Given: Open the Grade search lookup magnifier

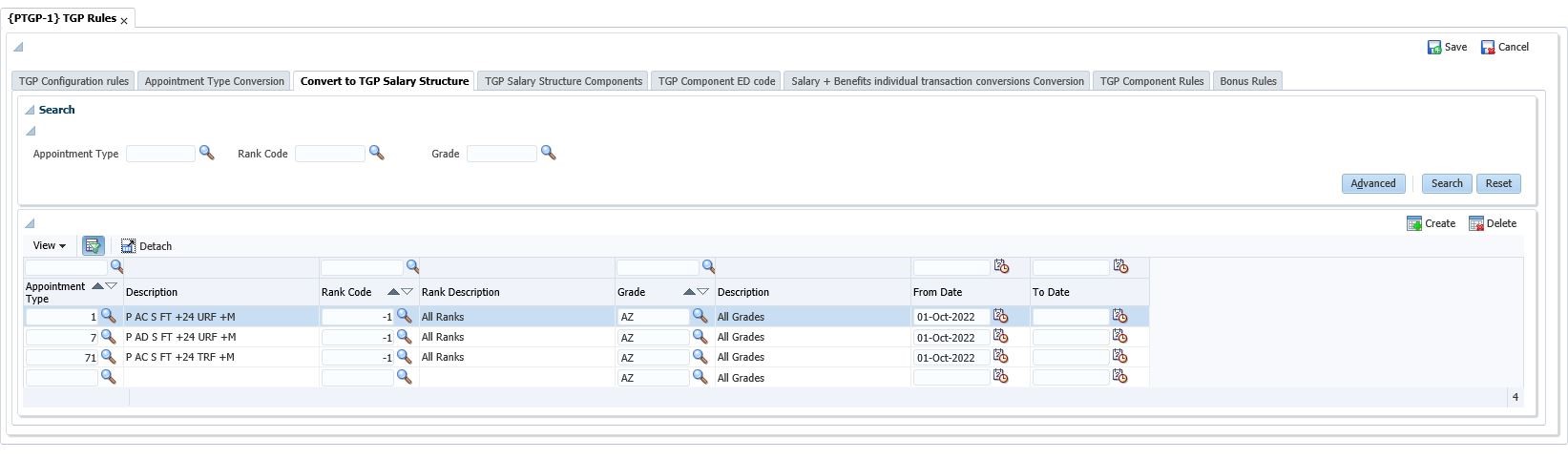Looking at the screenshot, I should click(548, 153).
